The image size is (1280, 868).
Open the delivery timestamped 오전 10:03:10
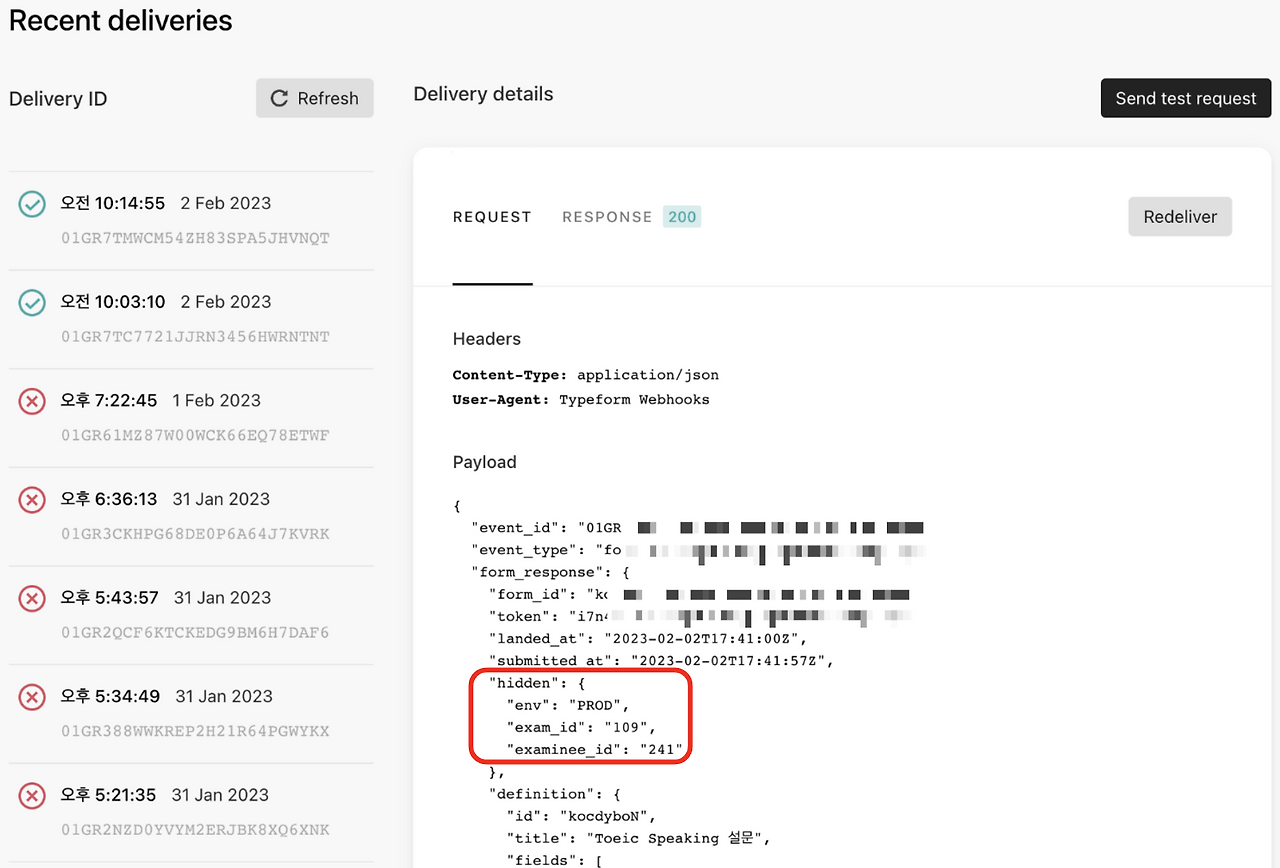pyautogui.click(x=191, y=320)
